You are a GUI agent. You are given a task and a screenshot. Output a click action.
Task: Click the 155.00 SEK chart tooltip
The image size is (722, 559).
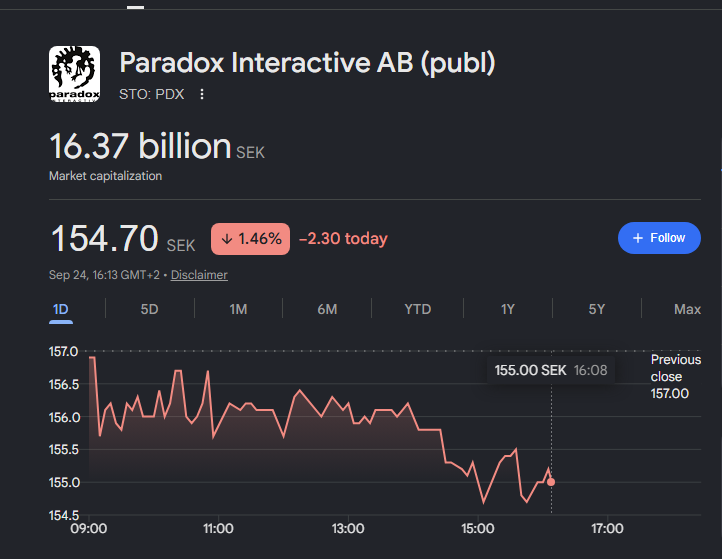551,370
